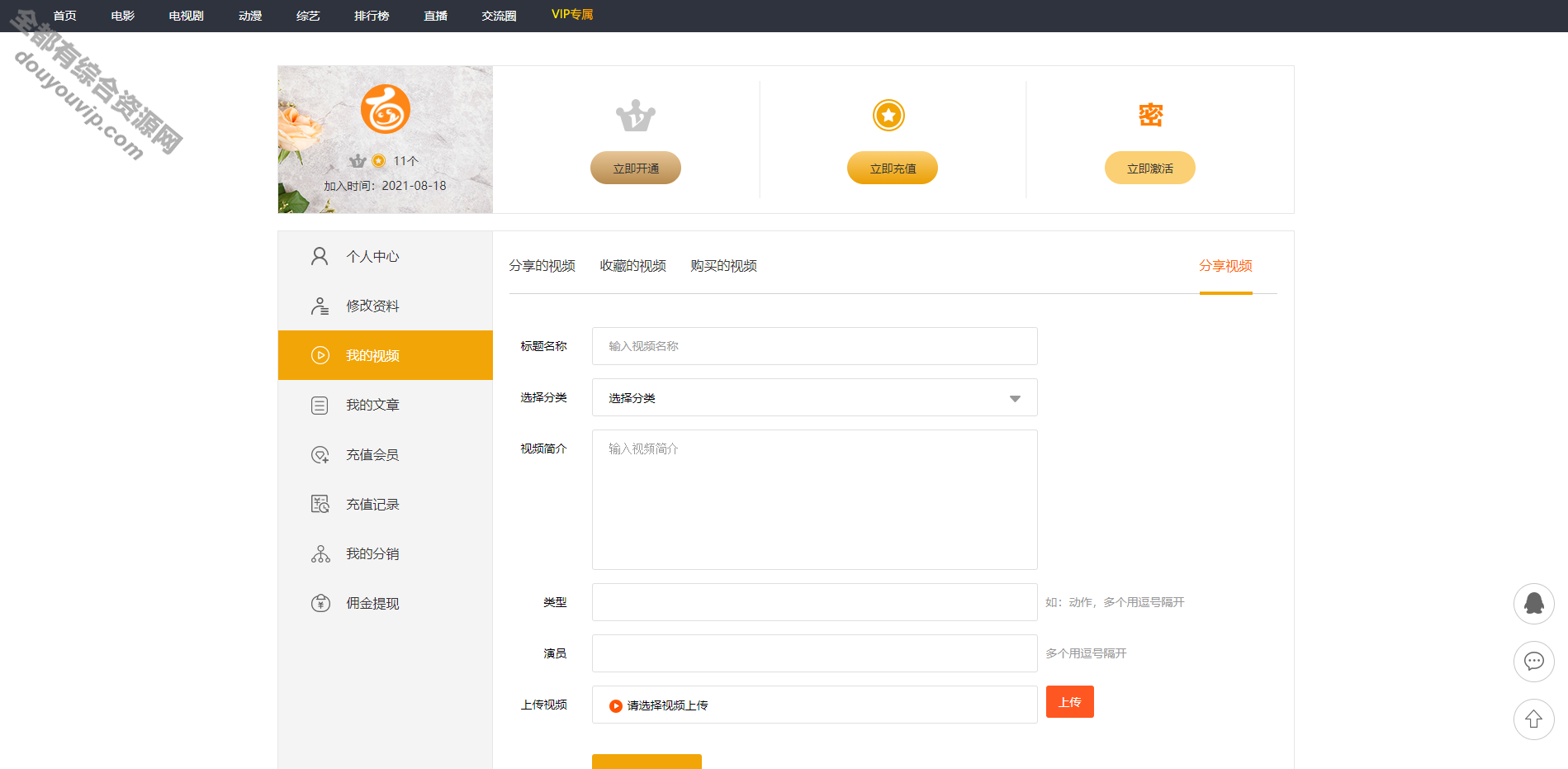The height and width of the screenshot is (769, 1568).
Task: Go to 我的分销 in the sidebar
Action: (386, 553)
